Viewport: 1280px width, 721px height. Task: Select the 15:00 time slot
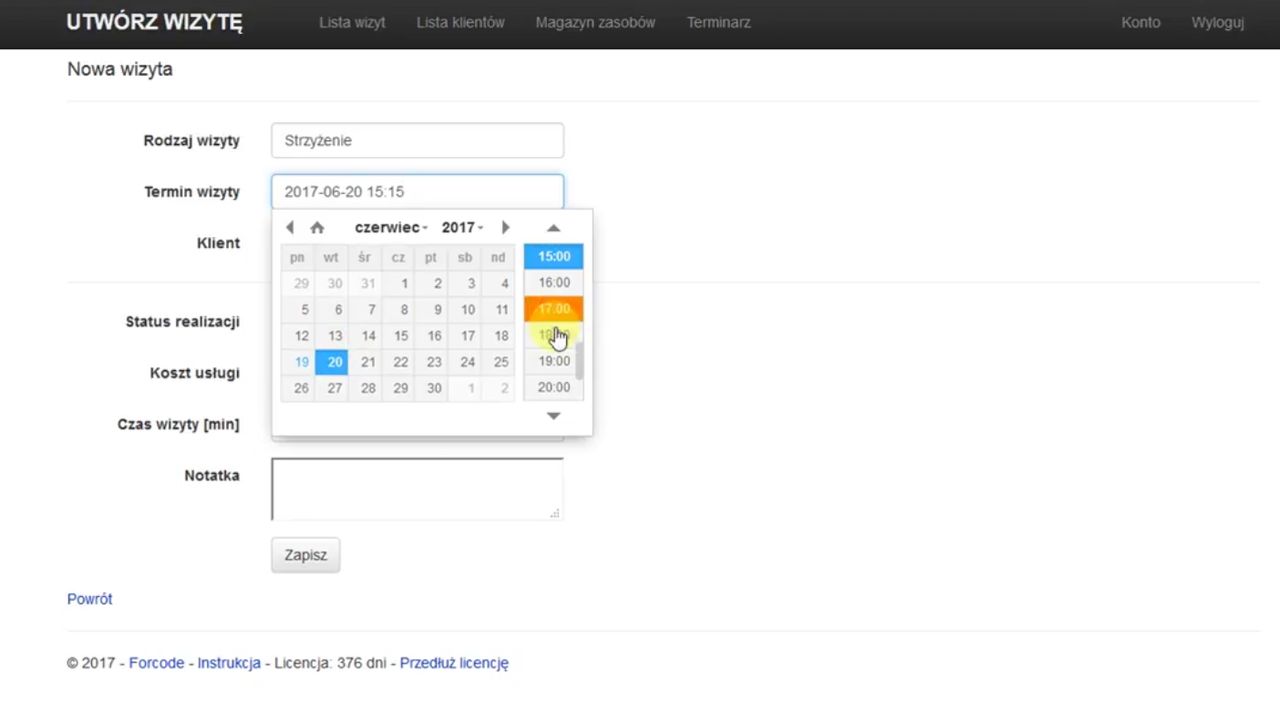pos(554,257)
